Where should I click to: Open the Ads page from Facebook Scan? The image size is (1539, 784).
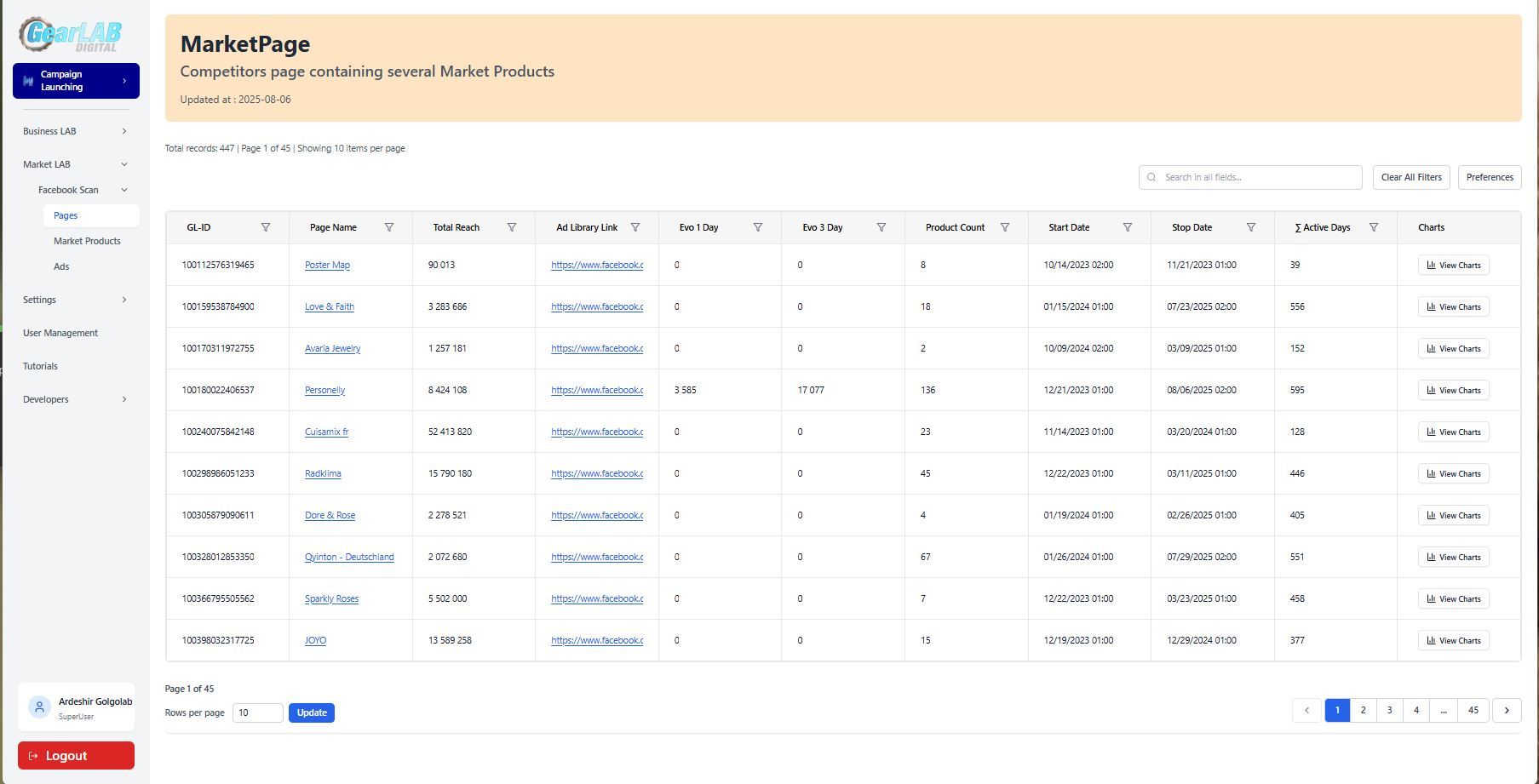point(61,266)
